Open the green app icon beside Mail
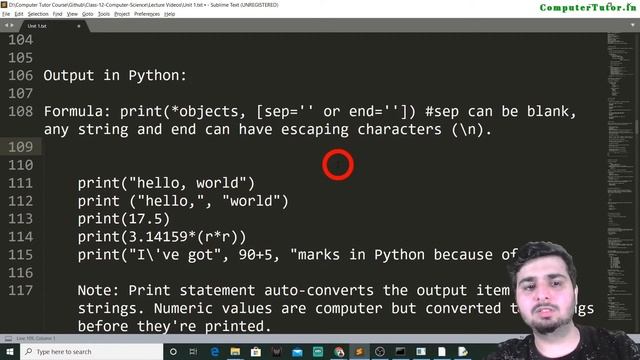Screen dimensions: 640x360 point(318,351)
